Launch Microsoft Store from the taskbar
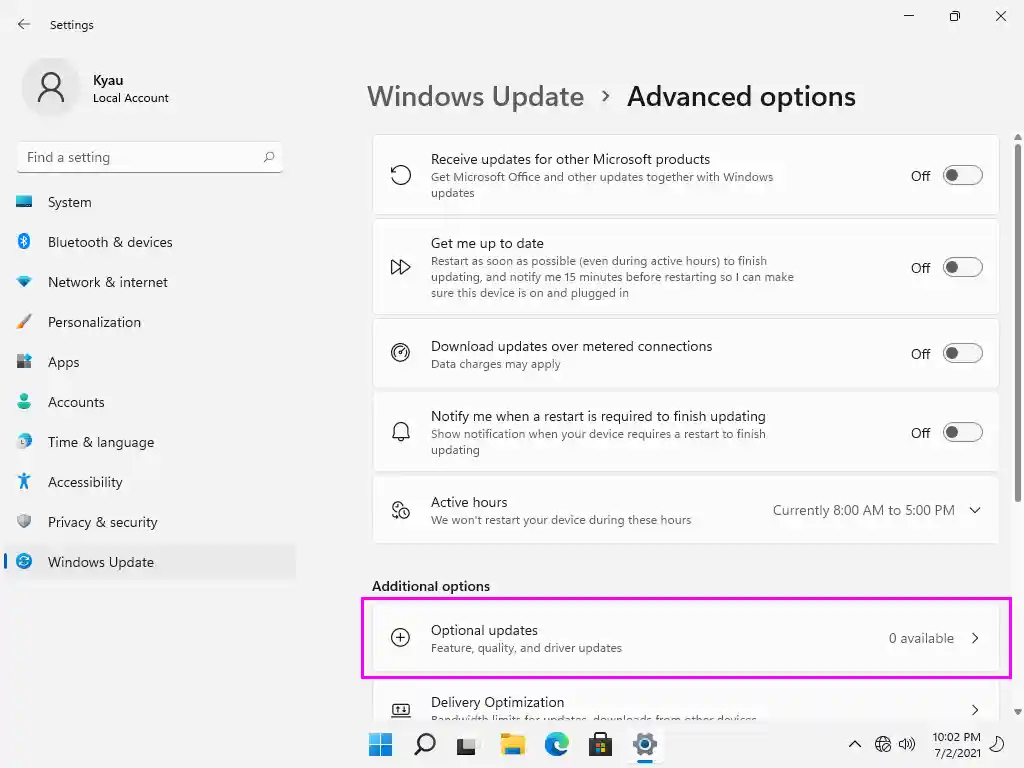Viewport: 1024px width, 768px height. click(600, 744)
